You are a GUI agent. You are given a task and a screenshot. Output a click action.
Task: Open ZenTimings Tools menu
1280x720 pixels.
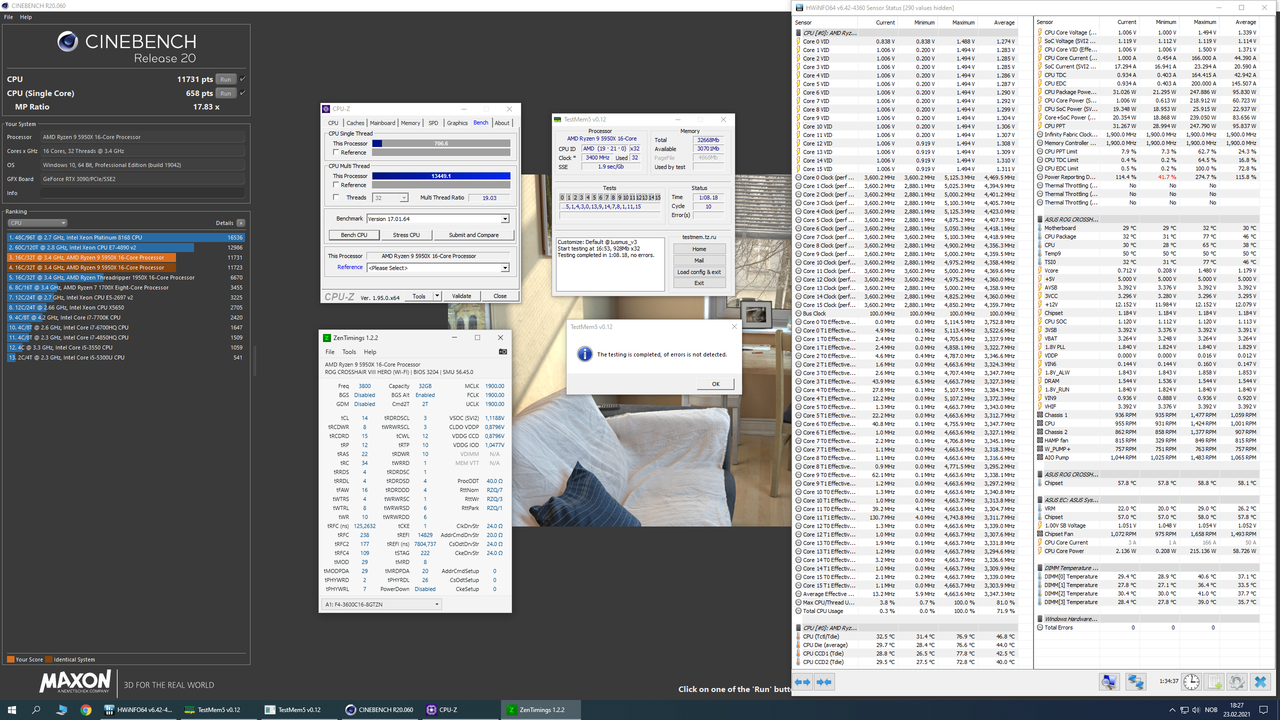[x=349, y=352]
